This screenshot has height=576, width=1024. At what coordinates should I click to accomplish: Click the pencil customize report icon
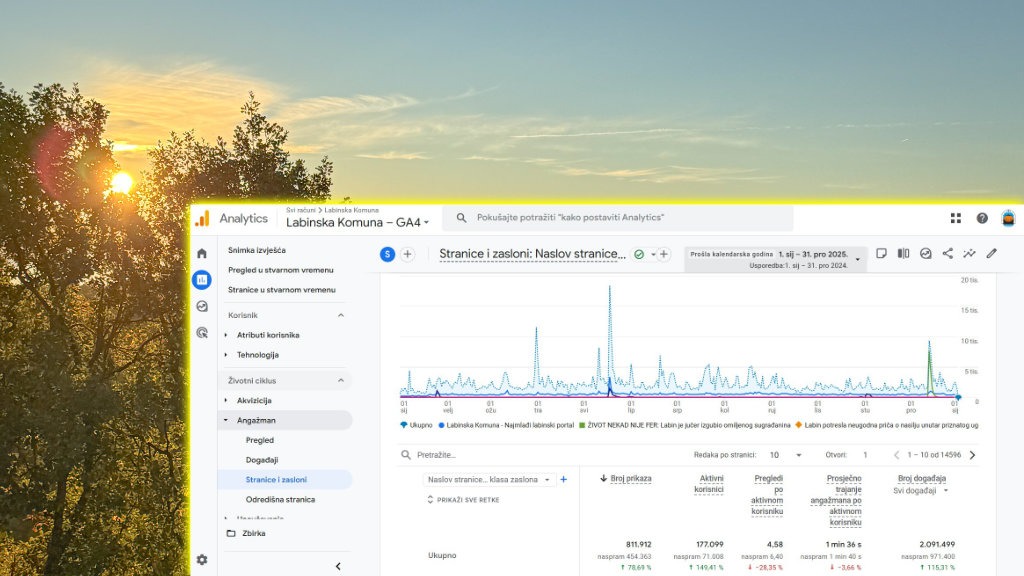pos(991,254)
